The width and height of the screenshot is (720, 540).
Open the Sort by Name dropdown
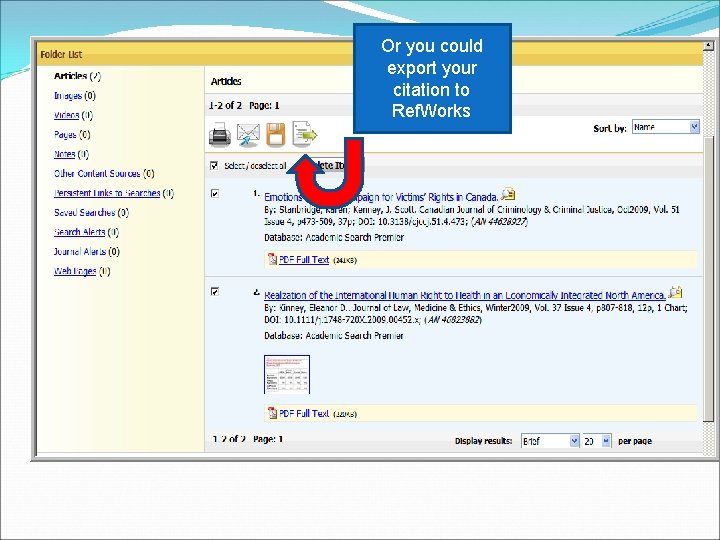pyautogui.click(x=666, y=127)
